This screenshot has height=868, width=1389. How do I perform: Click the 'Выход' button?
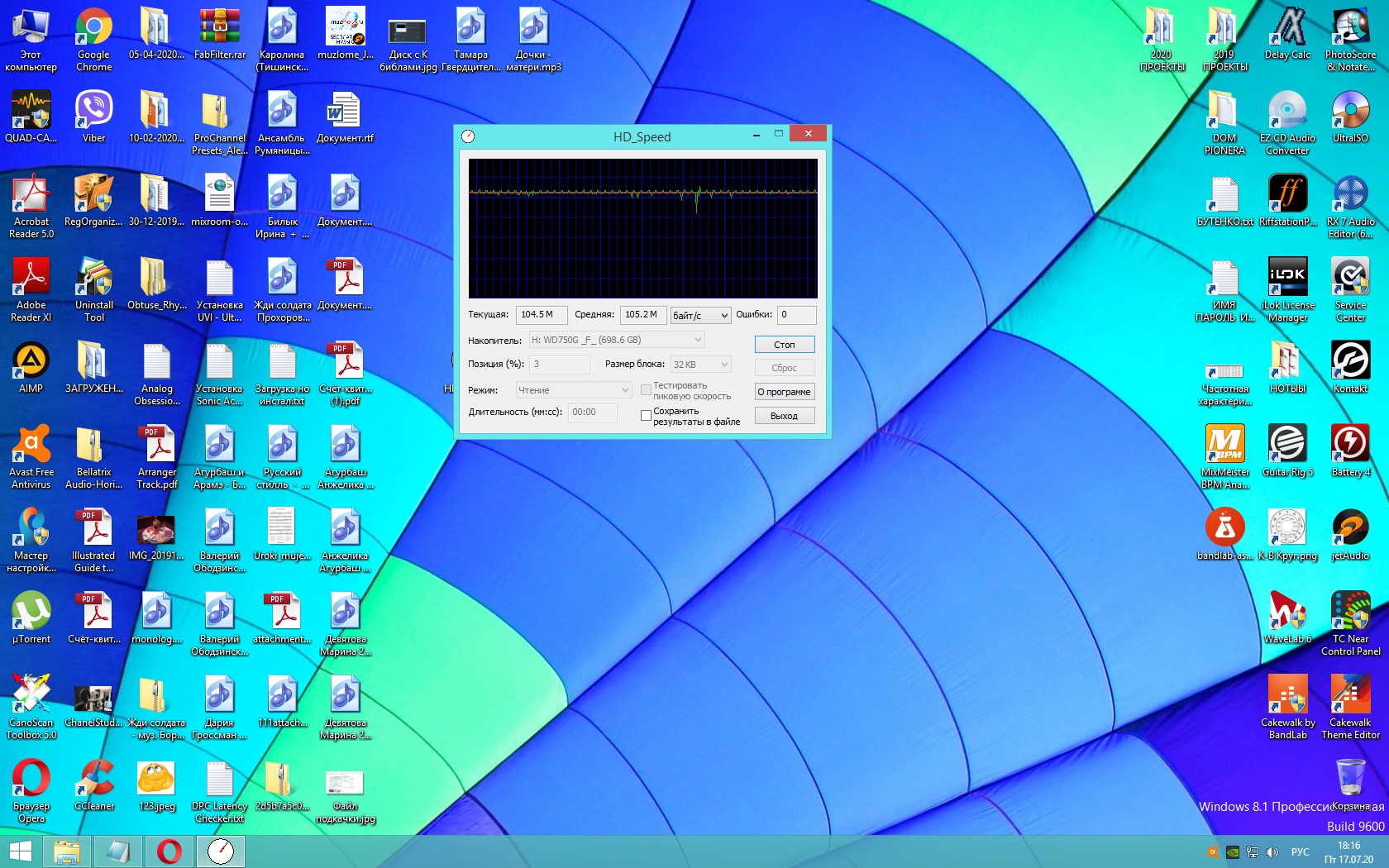[x=784, y=416]
